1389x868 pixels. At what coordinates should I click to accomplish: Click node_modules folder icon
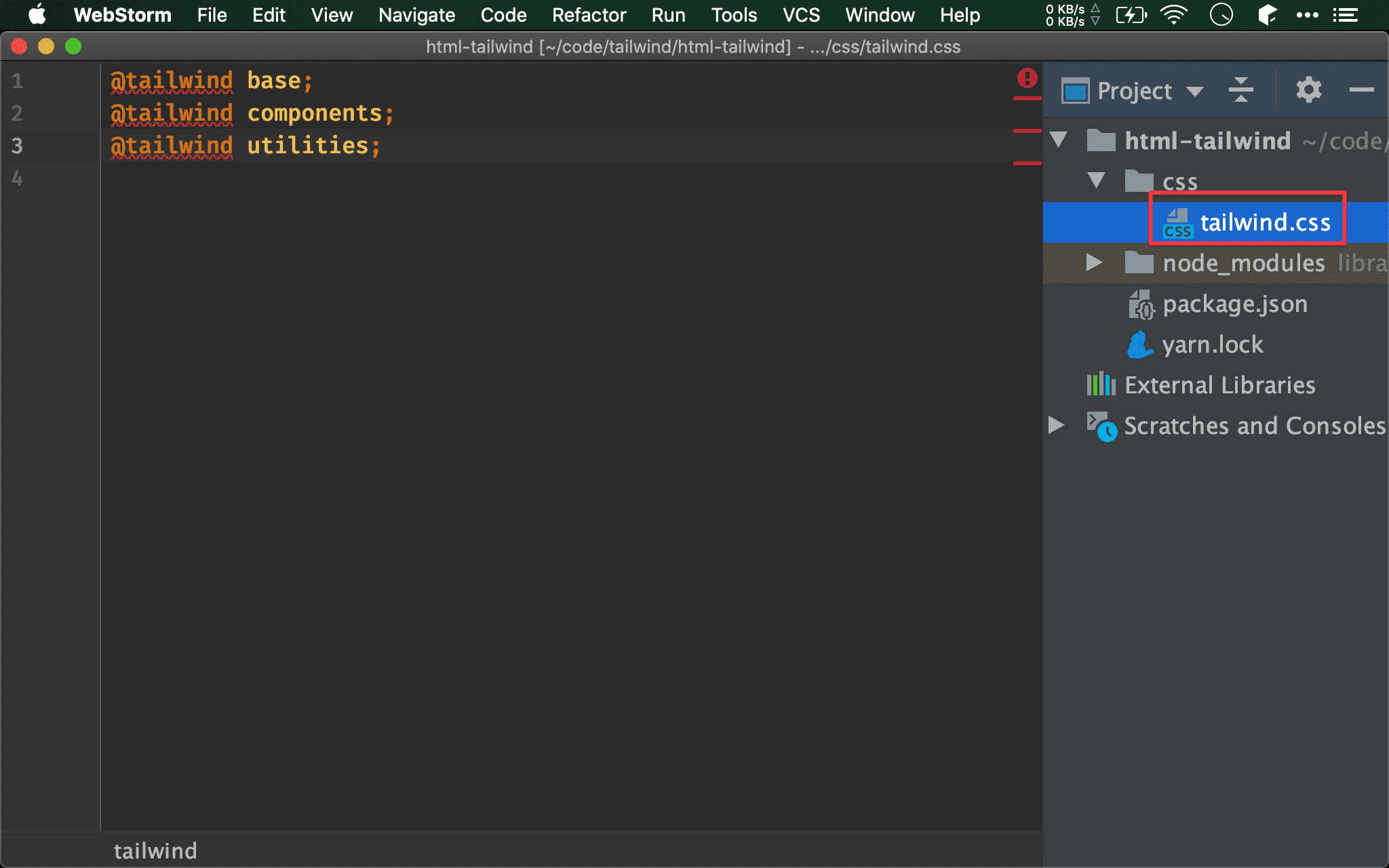click(x=1139, y=262)
